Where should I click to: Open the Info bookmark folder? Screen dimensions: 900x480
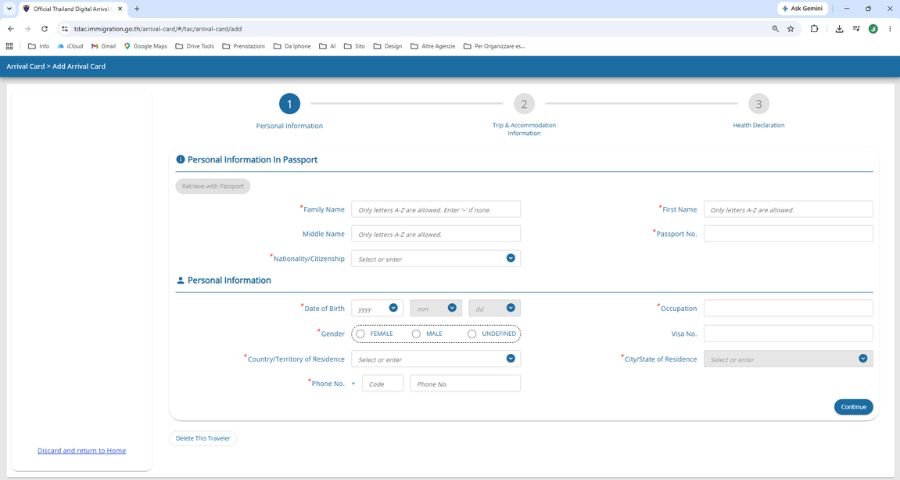click(x=38, y=46)
